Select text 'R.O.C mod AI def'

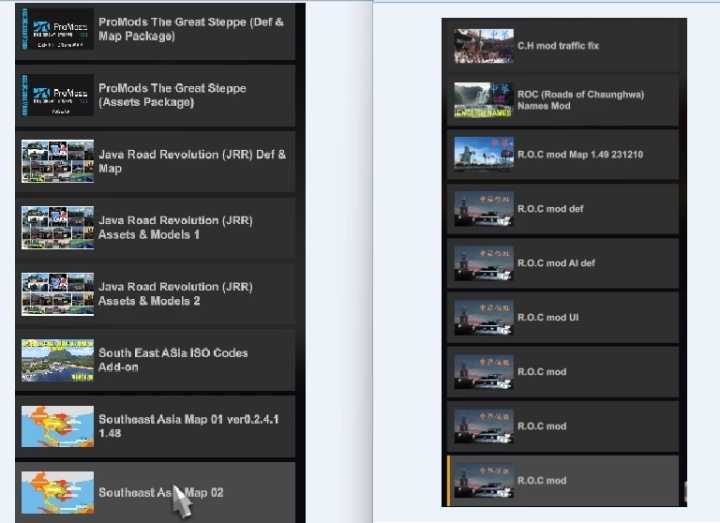(556, 263)
